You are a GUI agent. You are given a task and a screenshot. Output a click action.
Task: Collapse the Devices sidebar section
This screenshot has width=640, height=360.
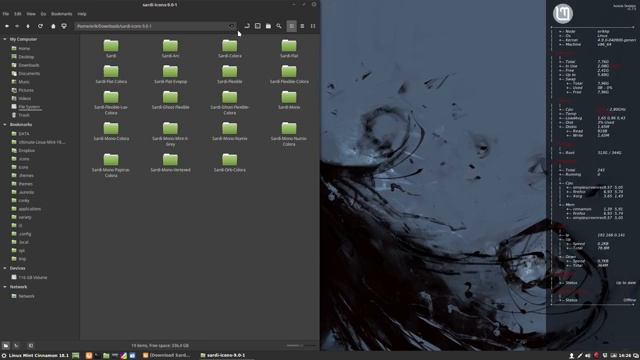[x=5, y=268]
